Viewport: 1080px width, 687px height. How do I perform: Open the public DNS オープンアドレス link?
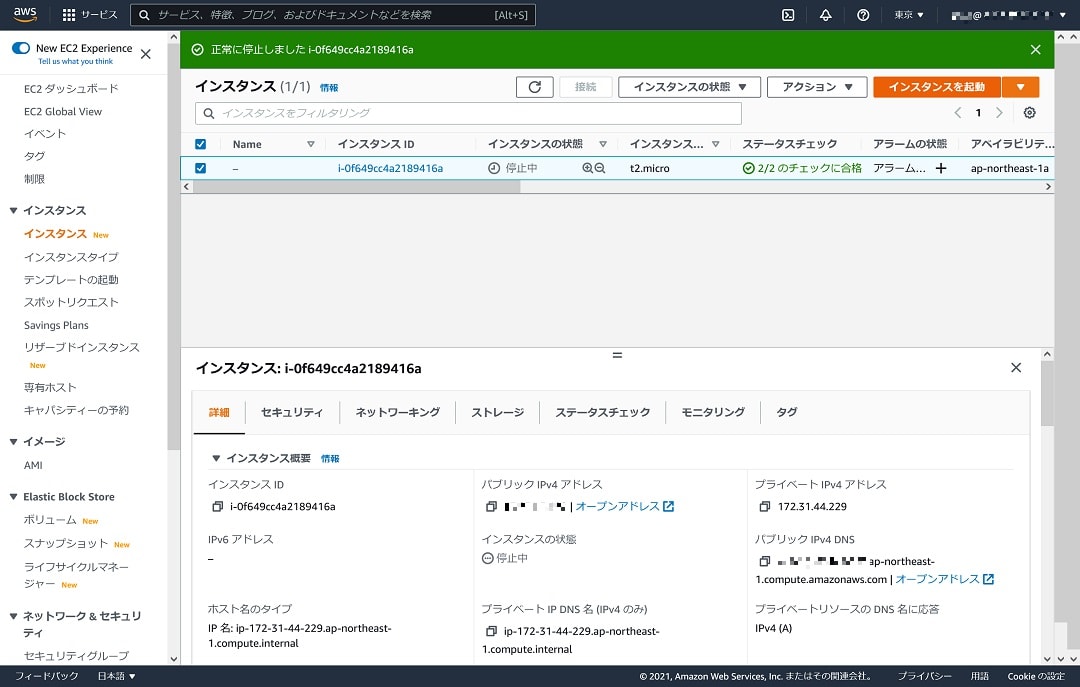(x=944, y=580)
